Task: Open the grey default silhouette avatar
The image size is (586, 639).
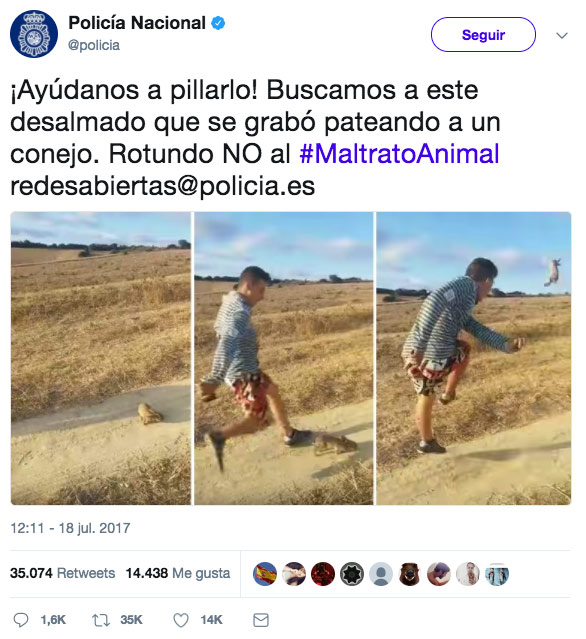Action: point(381,574)
